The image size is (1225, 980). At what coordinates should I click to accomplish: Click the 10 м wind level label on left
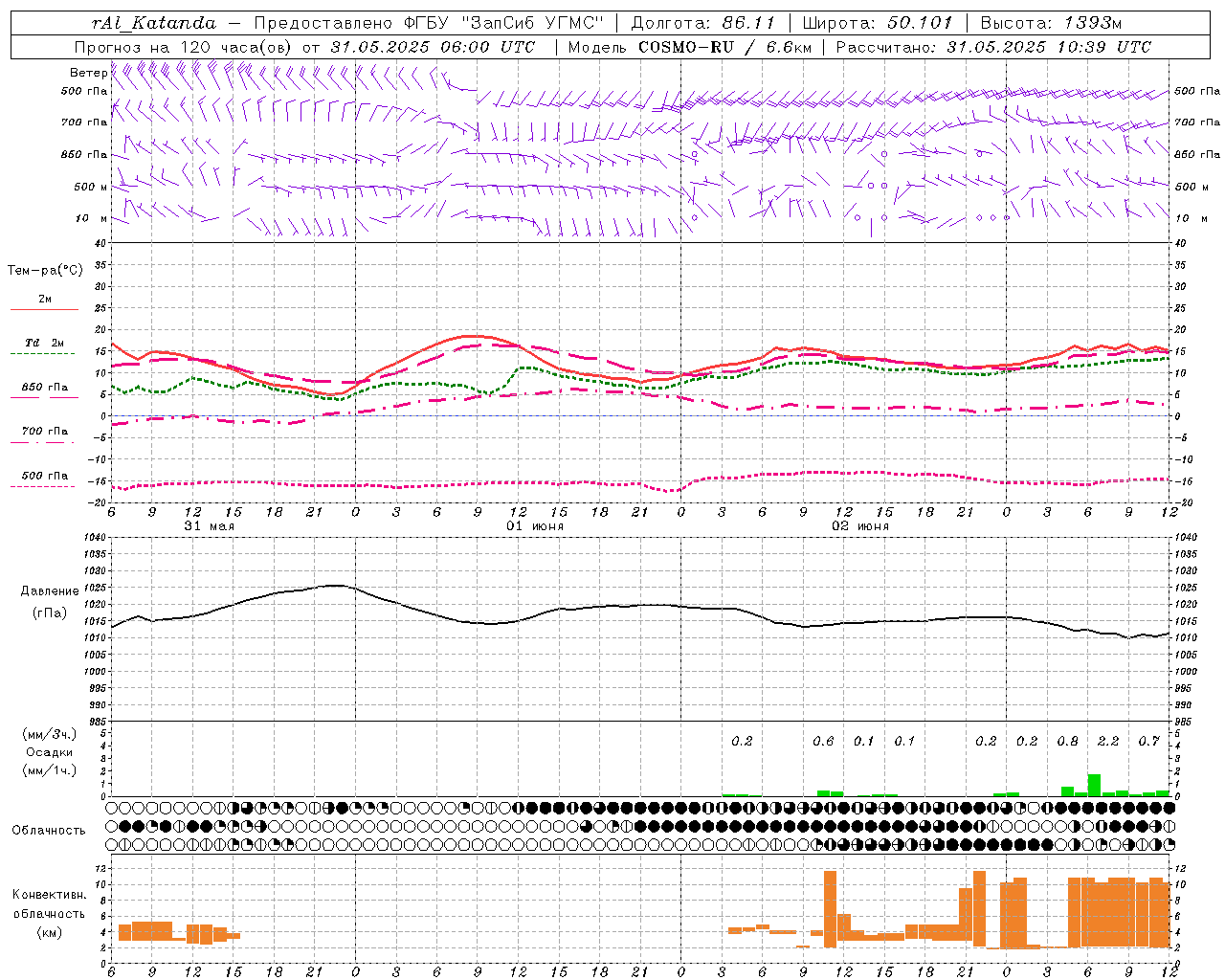pos(93,219)
